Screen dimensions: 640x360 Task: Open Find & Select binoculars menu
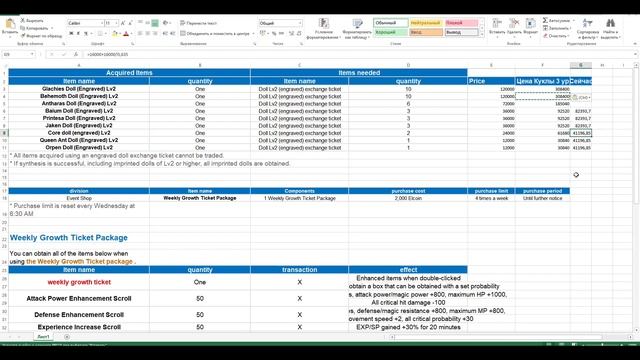click(x=610, y=29)
